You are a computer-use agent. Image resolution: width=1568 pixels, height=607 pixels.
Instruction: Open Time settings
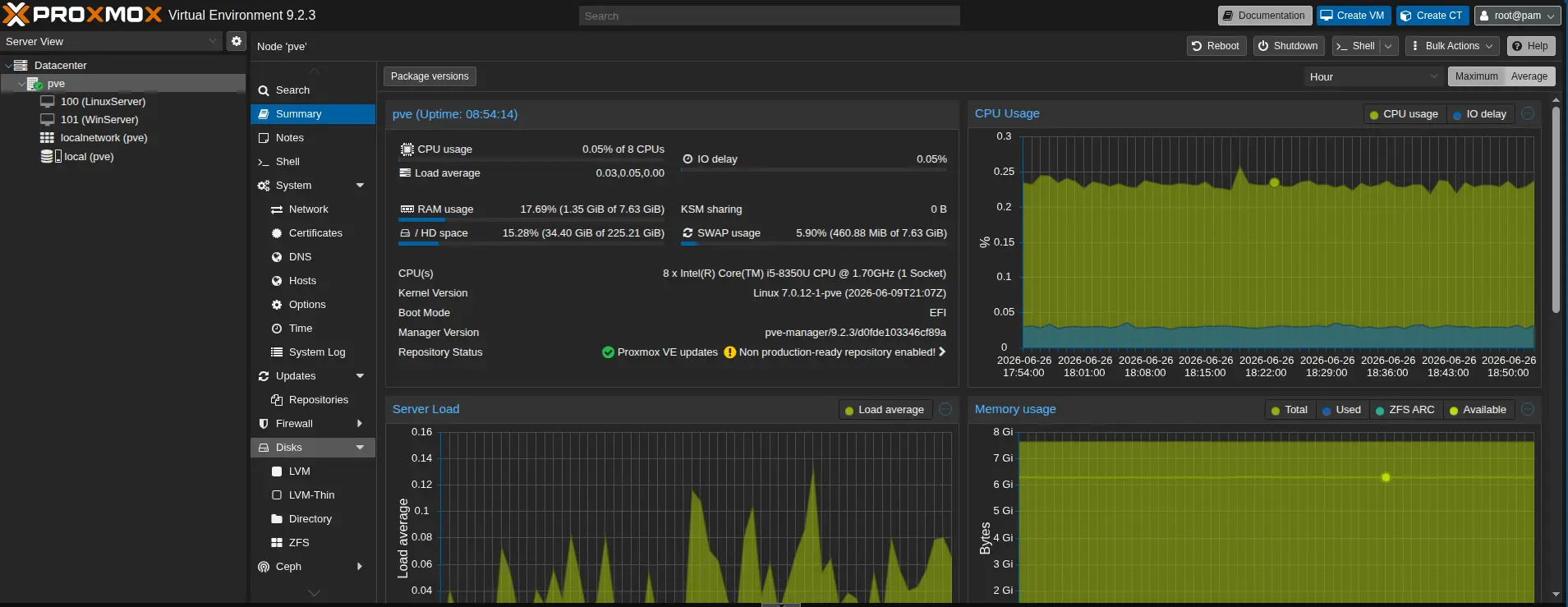(313, 329)
